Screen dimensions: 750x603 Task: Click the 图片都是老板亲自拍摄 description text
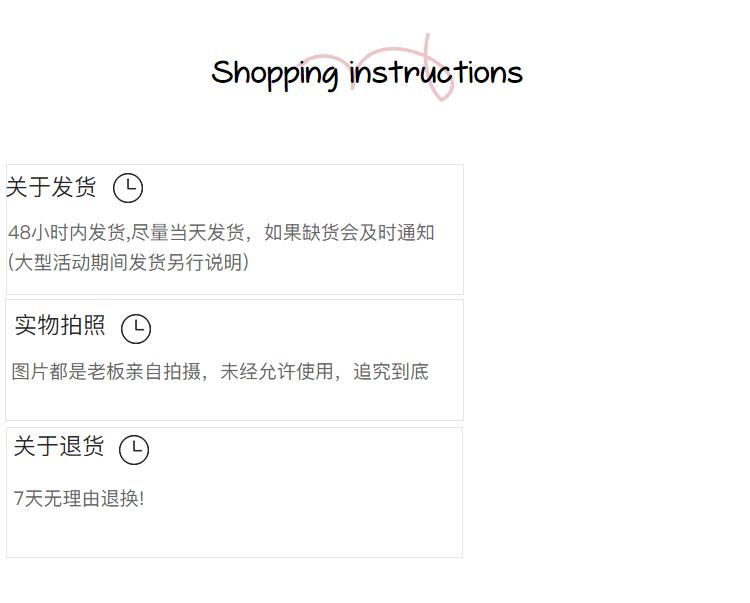(x=220, y=372)
